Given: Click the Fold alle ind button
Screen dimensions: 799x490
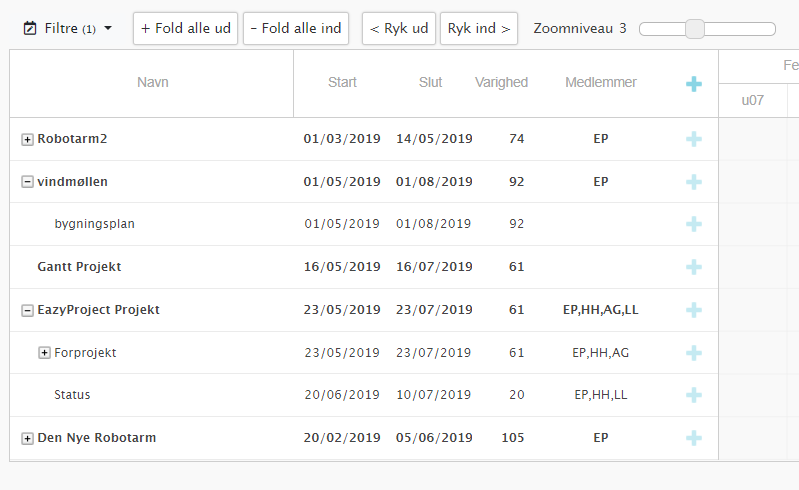Looking at the screenshot, I should click(296, 29).
